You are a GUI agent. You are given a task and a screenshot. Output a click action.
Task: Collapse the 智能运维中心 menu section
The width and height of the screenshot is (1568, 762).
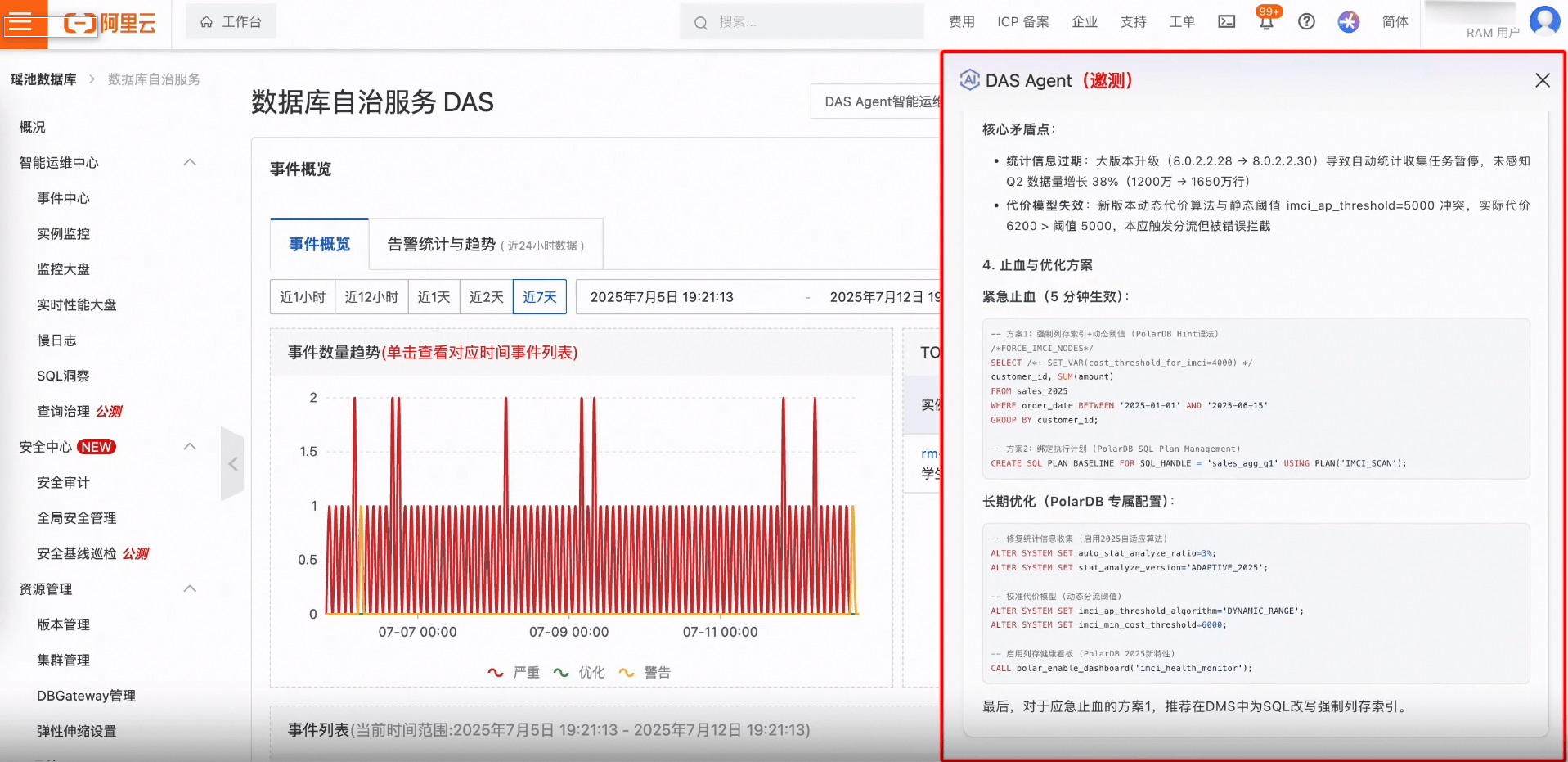pyautogui.click(x=190, y=162)
